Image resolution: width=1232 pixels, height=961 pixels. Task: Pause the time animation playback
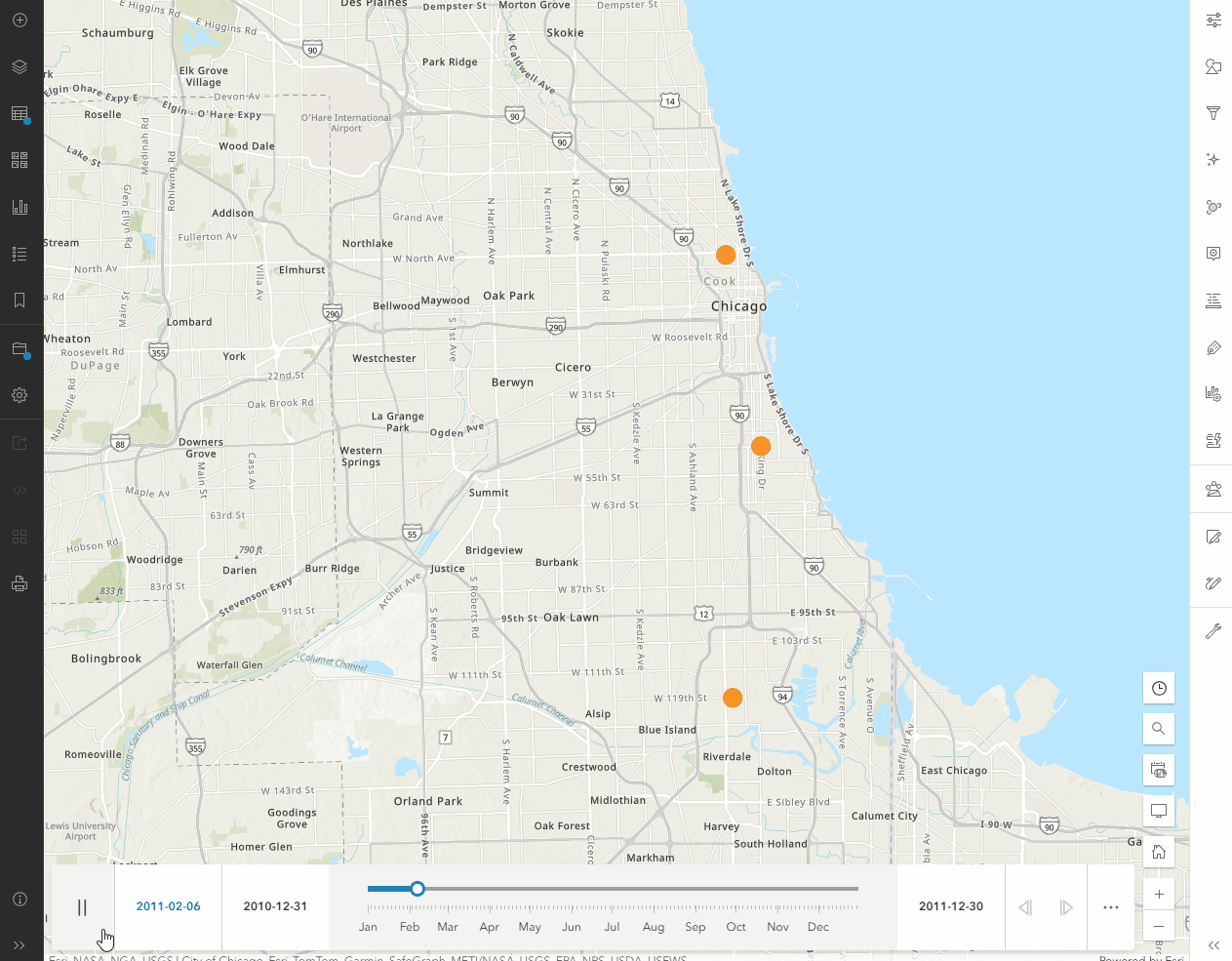tap(82, 906)
